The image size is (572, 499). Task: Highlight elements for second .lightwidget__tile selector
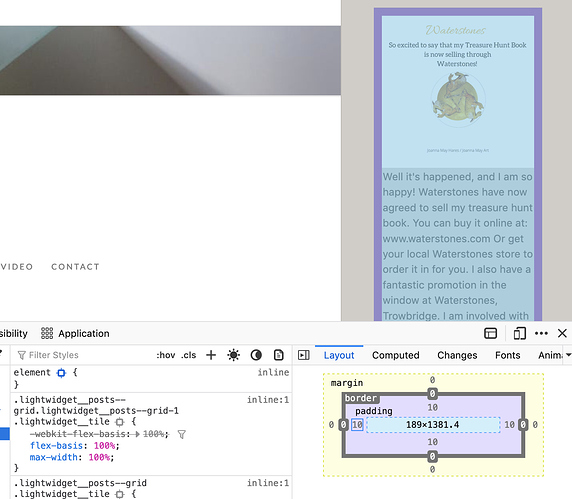[119, 494]
